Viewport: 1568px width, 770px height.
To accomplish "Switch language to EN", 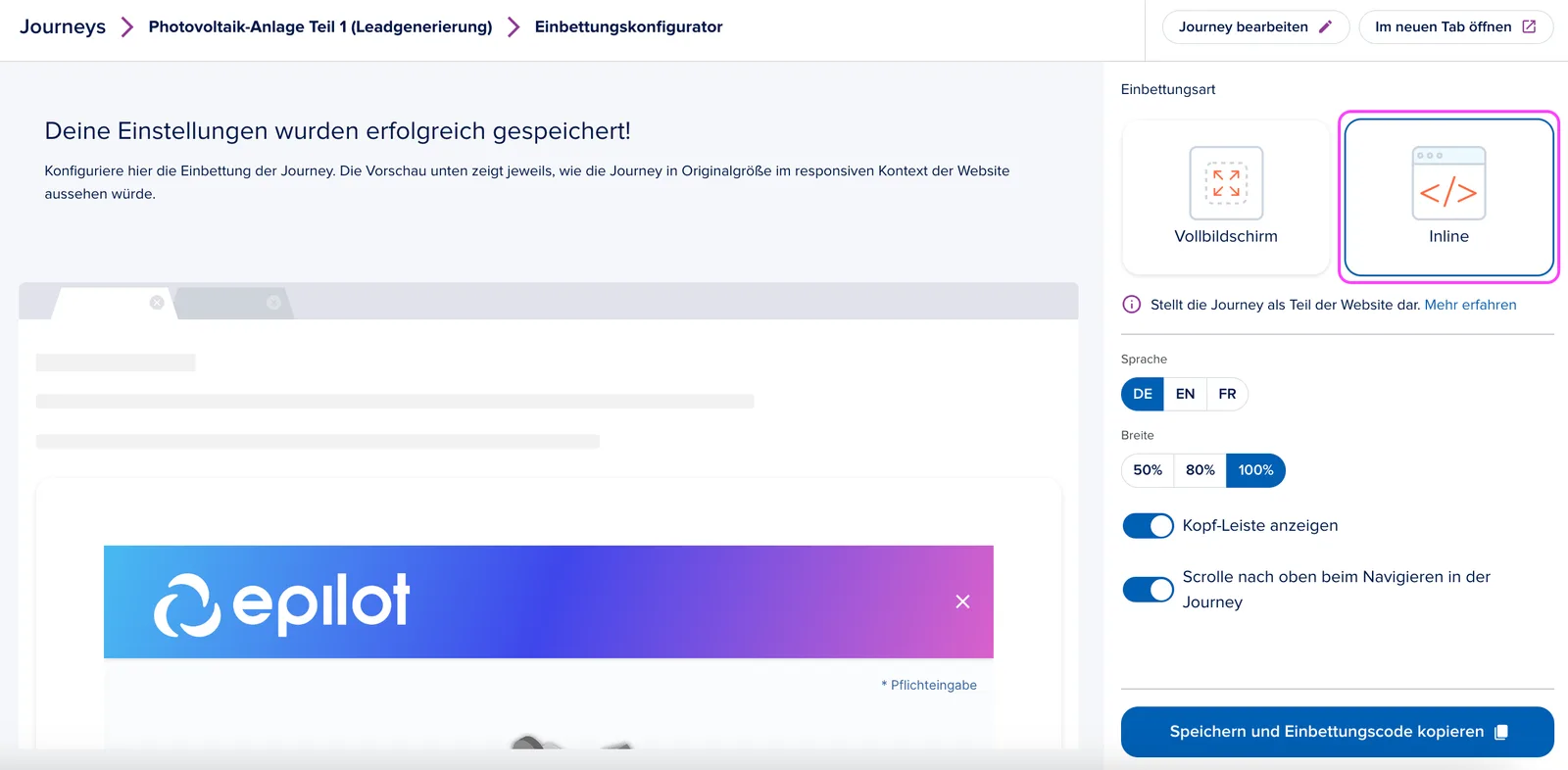I will tap(1185, 394).
